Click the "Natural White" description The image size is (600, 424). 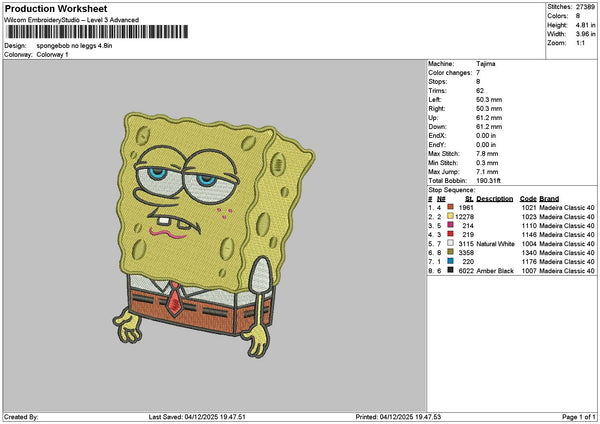point(496,244)
